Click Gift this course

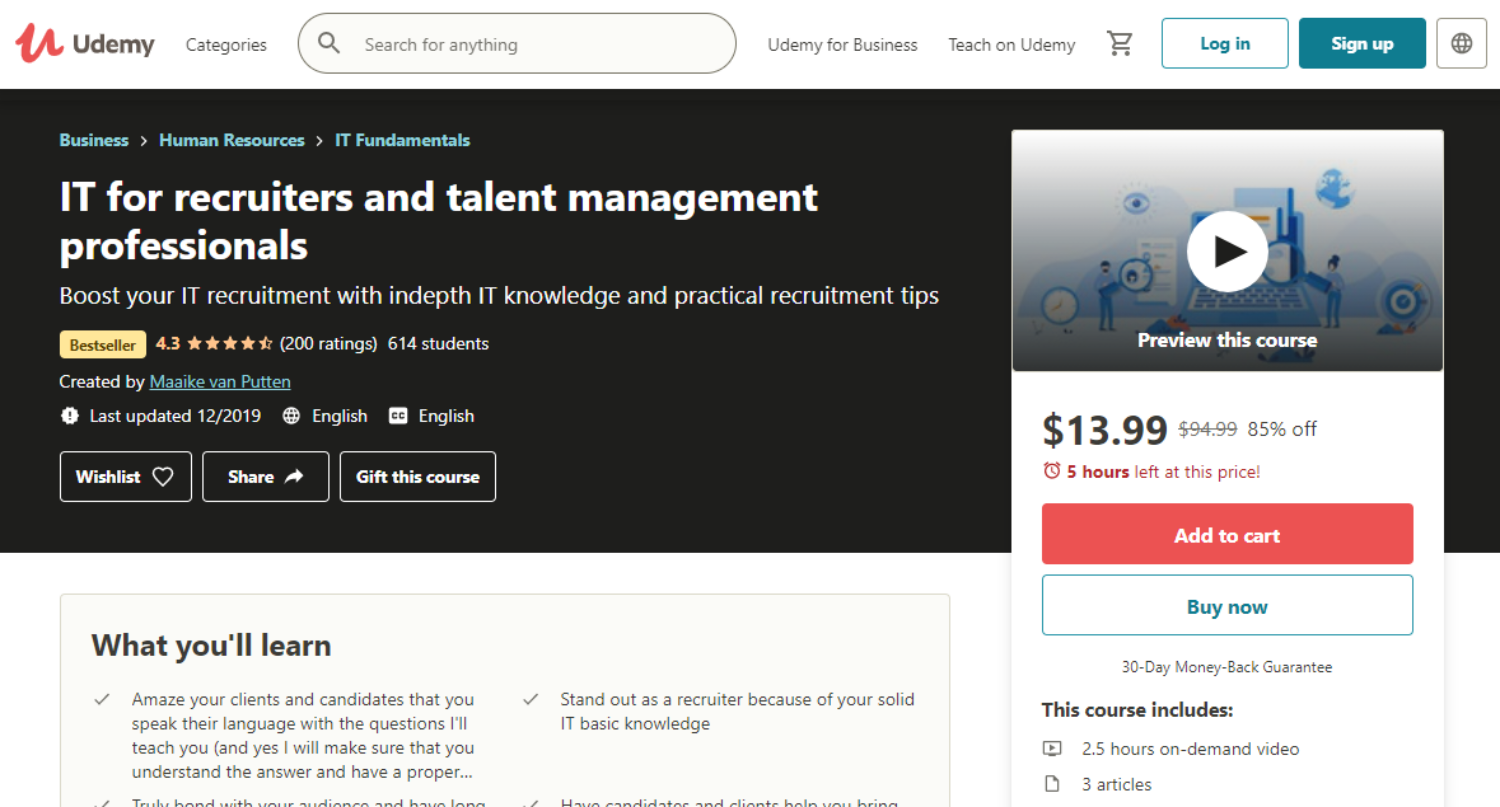(417, 477)
